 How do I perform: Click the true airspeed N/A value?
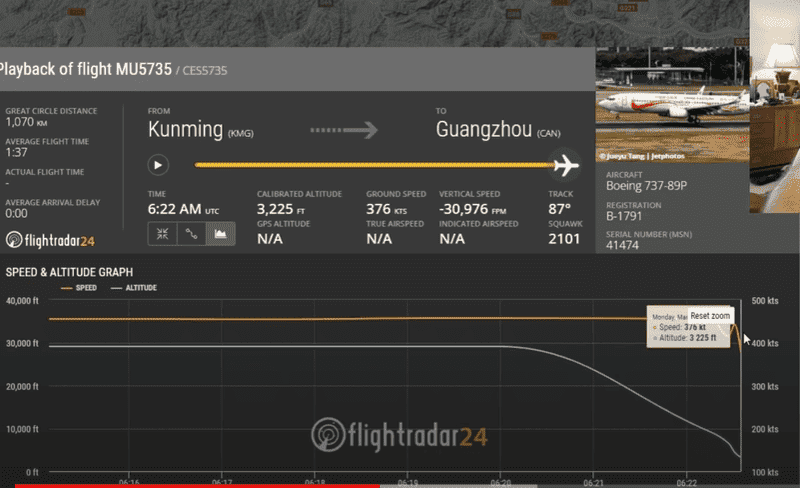coord(379,239)
